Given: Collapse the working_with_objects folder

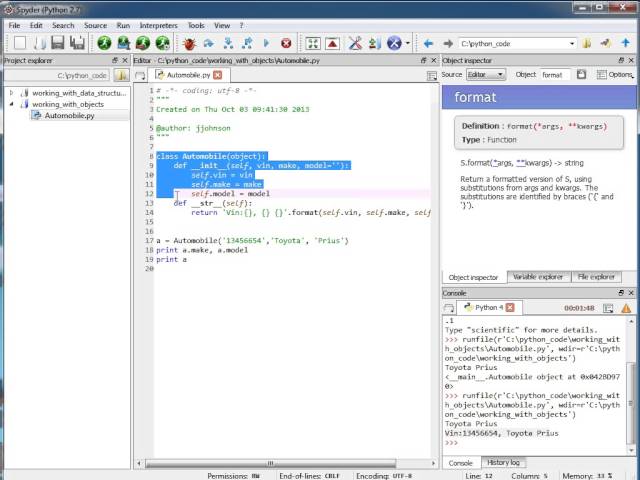Looking at the screenshot, I should pos(11,104).
